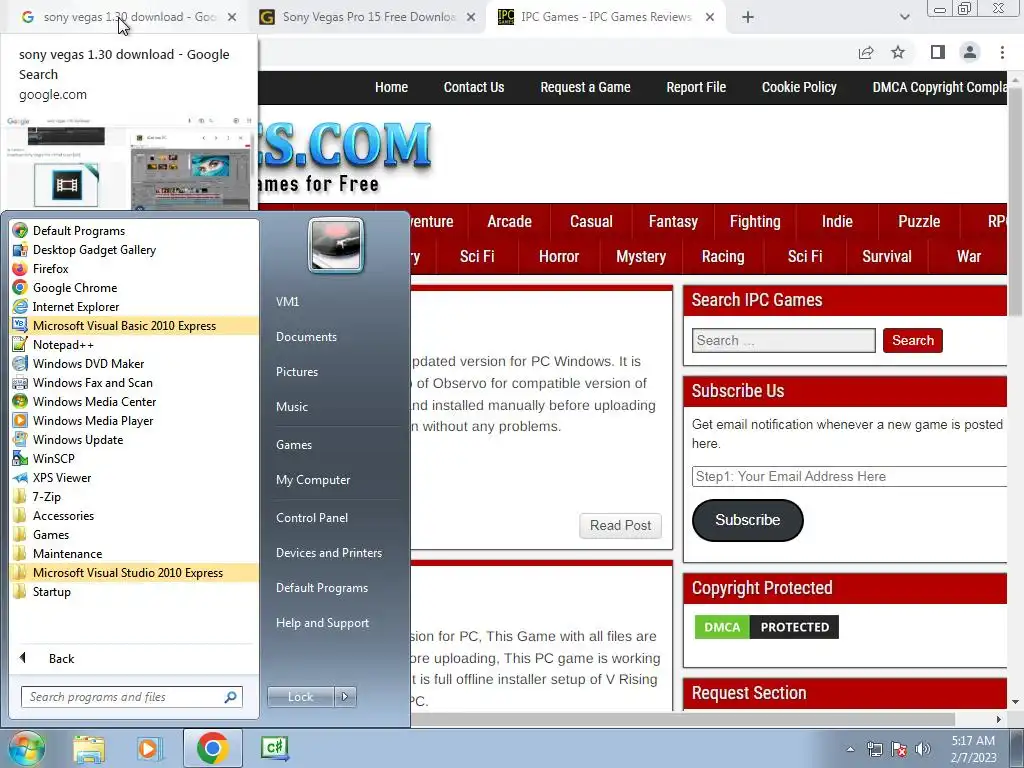Open Chrome three-dot menu
This screenshot has height=768, width=1024.
(x=1002, y=52)
